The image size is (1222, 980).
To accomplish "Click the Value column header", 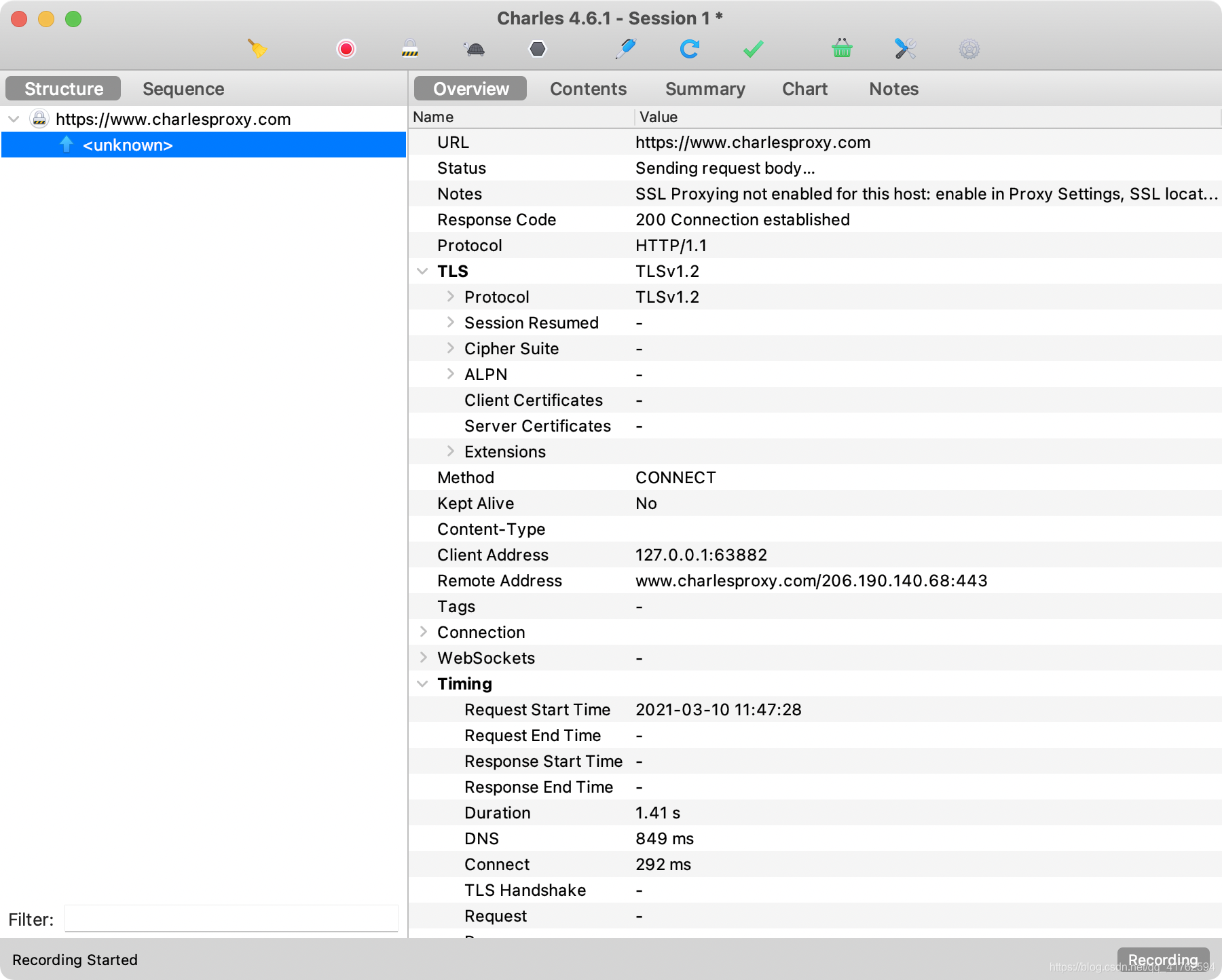I will click(x=927, y=117).
